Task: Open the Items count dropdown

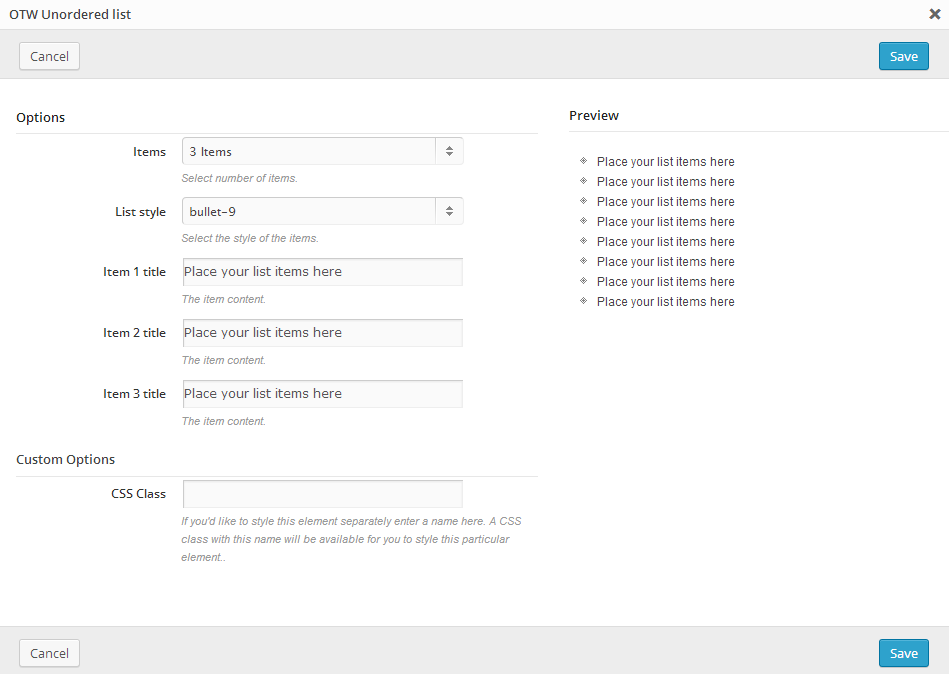Action: [x=310, y=152]
